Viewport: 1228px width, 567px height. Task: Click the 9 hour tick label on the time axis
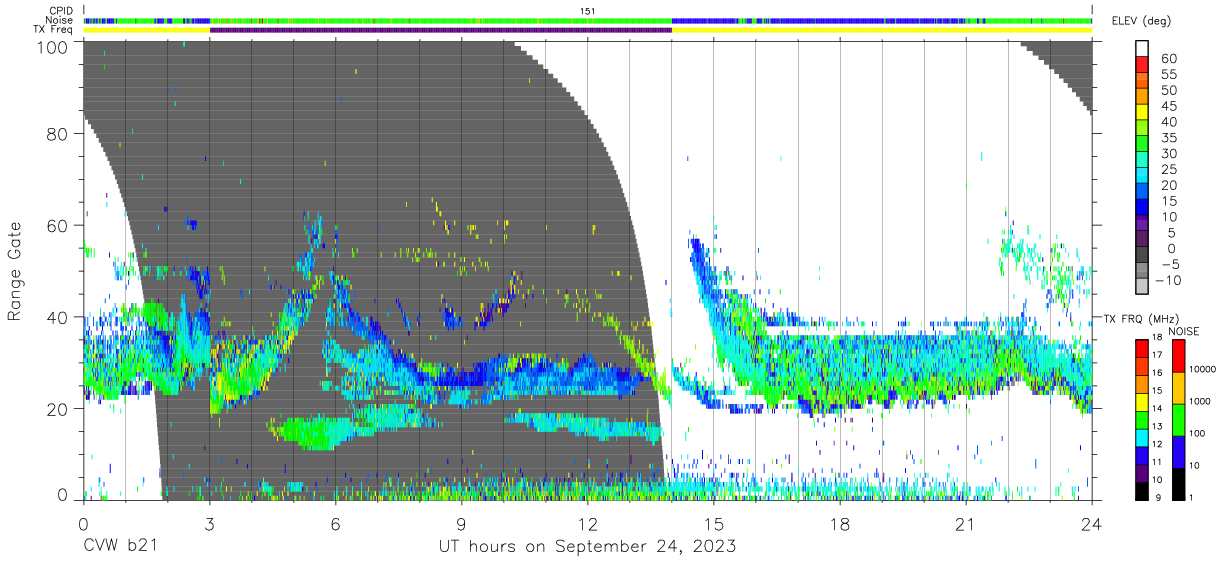461,524
